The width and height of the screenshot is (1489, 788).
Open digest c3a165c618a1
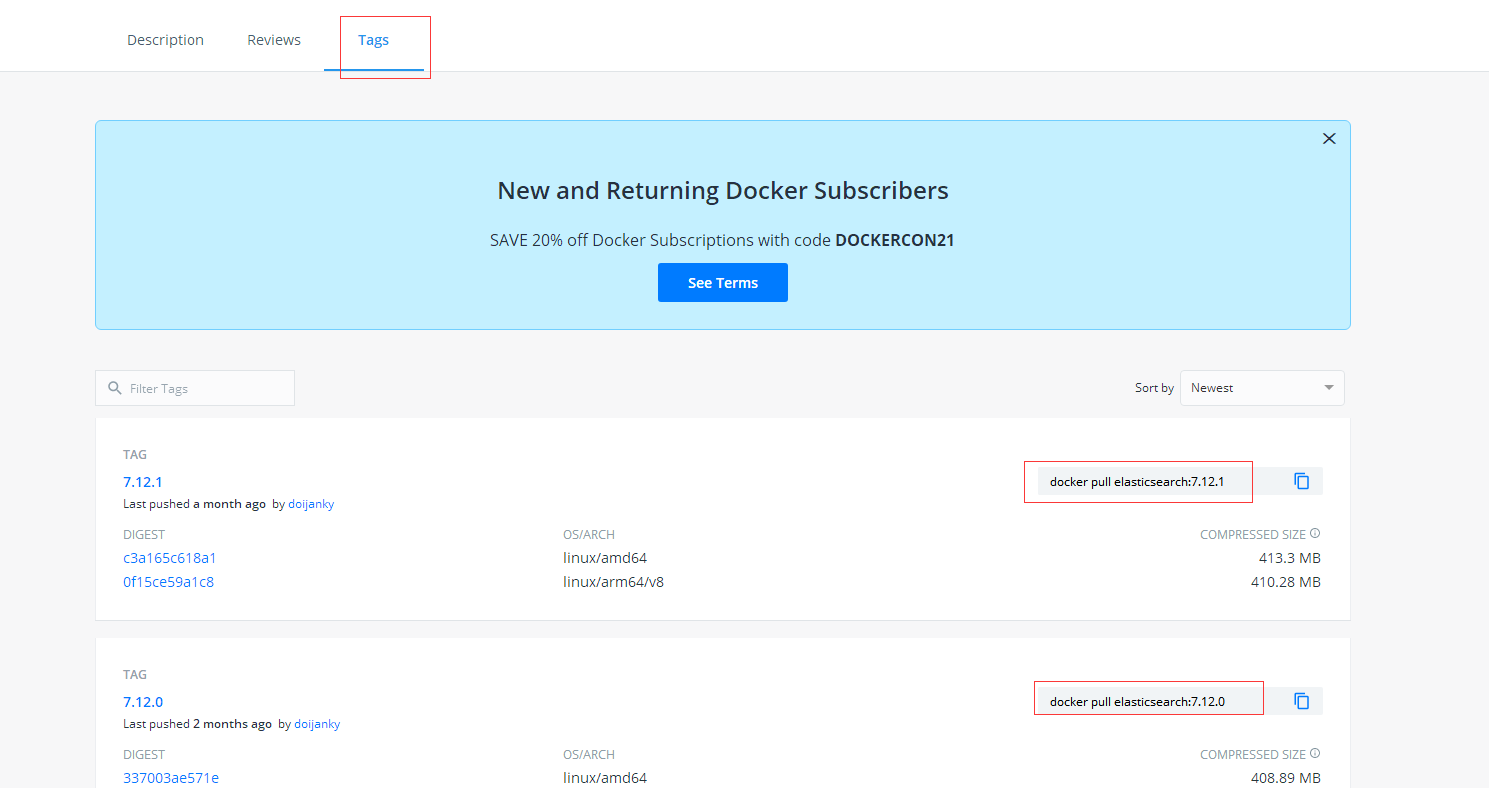(x=170, y=558)
